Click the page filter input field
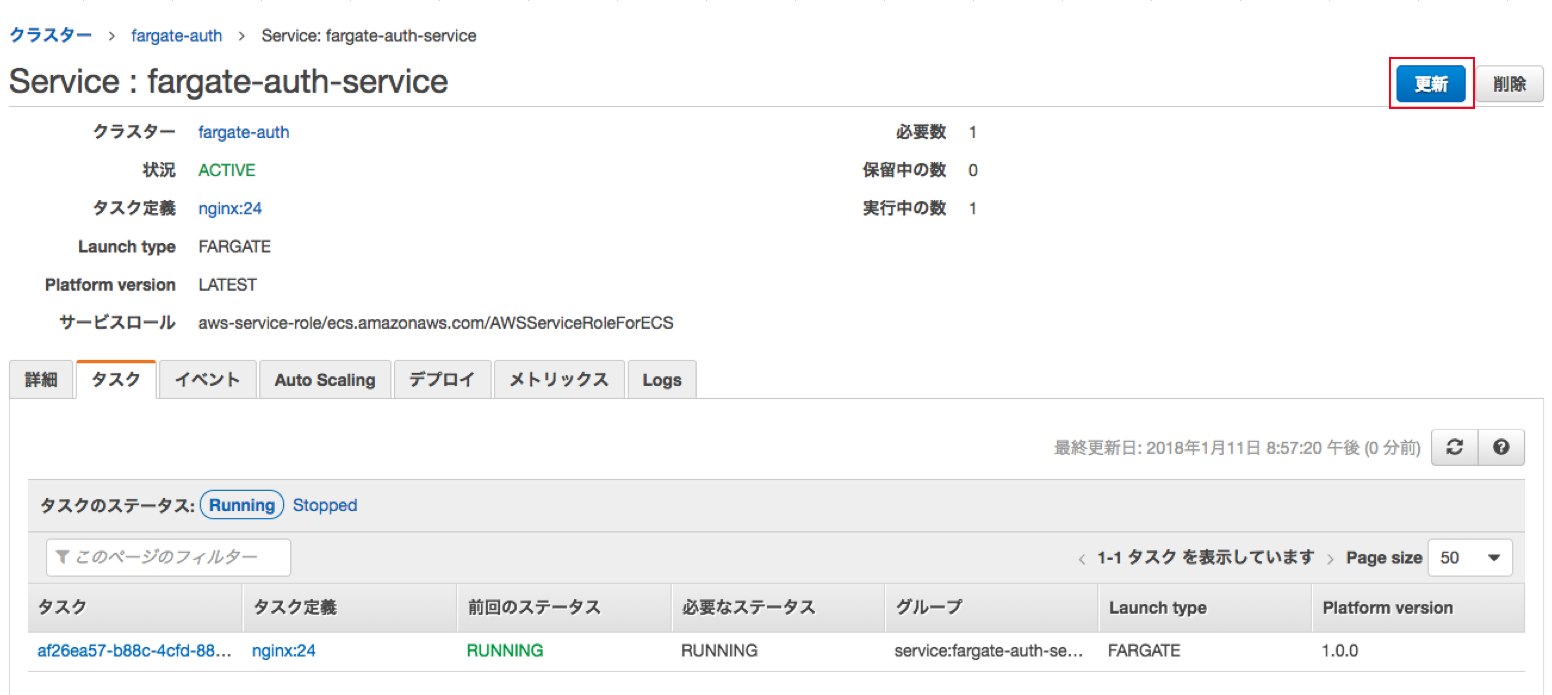The image size is (1552, 695). [167, 557]
